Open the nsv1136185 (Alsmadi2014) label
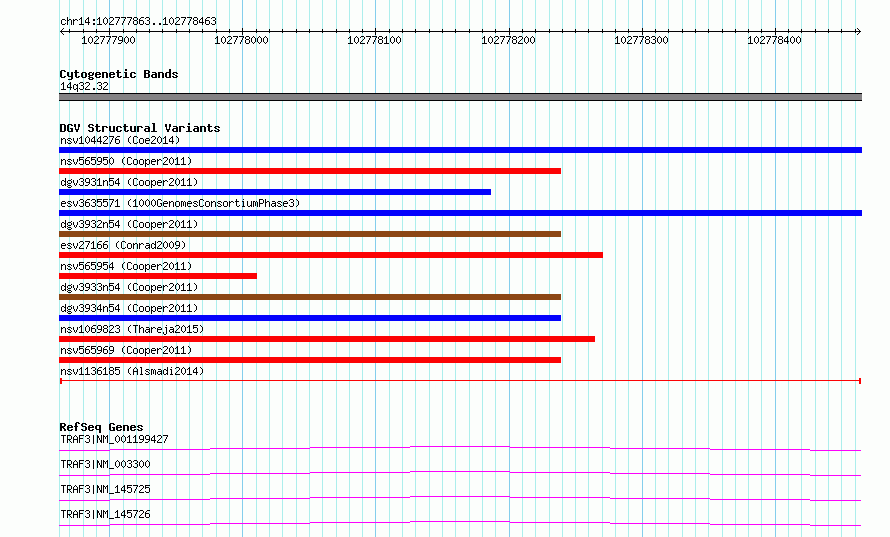 [x=132, y=371]
